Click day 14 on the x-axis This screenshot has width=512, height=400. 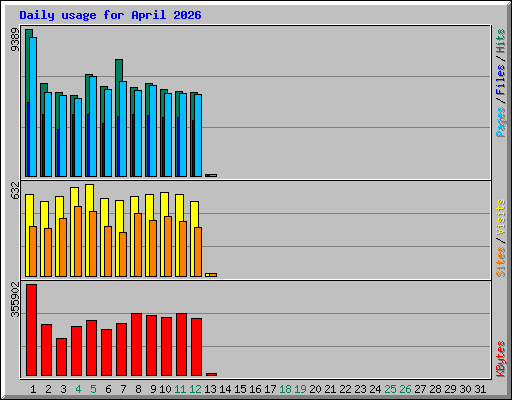point(225,389)
